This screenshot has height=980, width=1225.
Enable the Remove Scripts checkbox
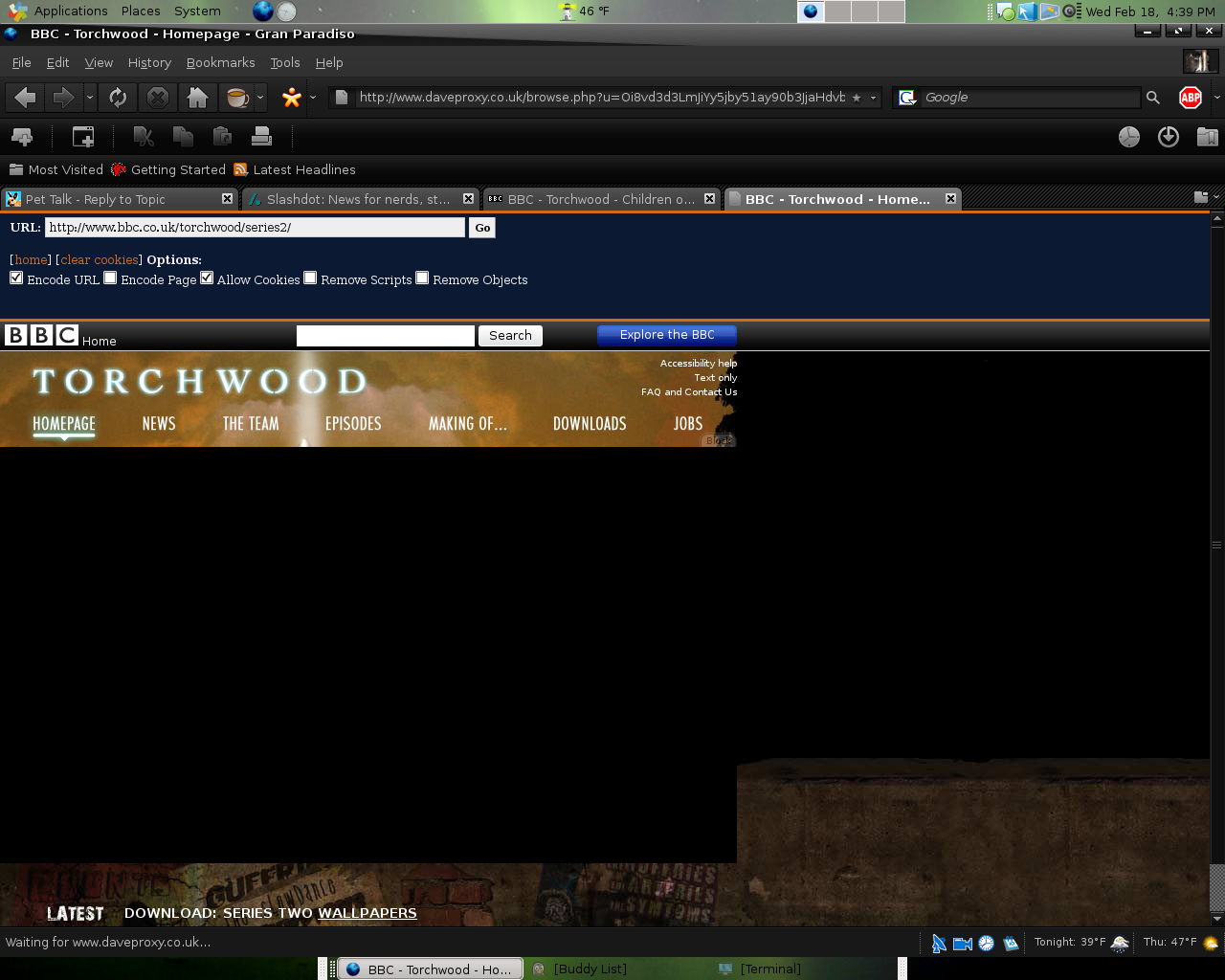(x=310, y=278)
